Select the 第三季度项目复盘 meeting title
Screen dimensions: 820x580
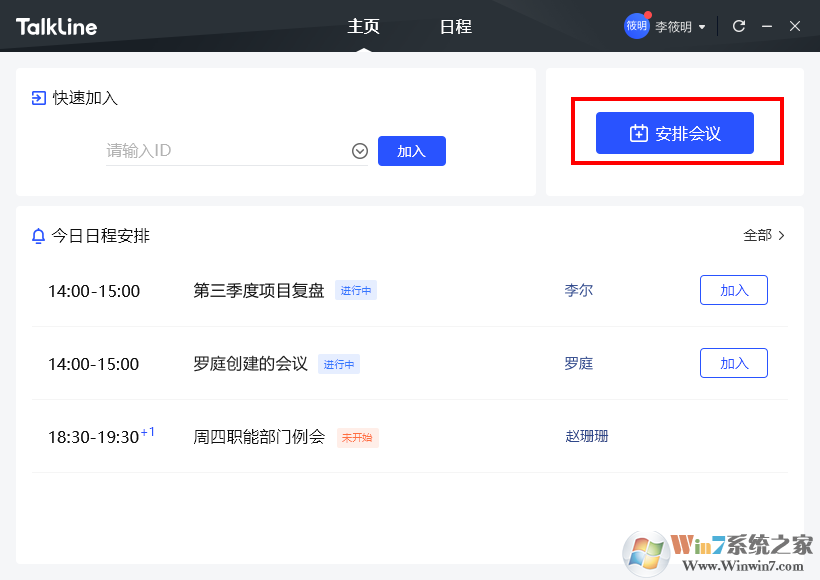259,290
